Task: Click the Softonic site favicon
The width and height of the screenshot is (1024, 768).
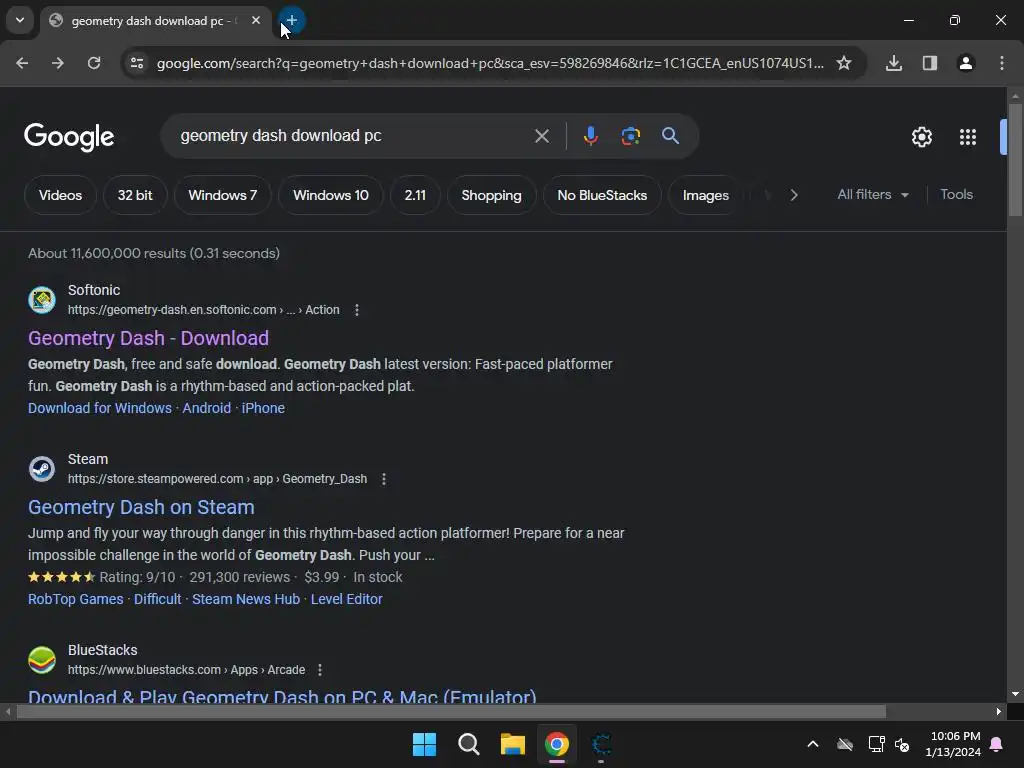Action: [x=42, y=300]
